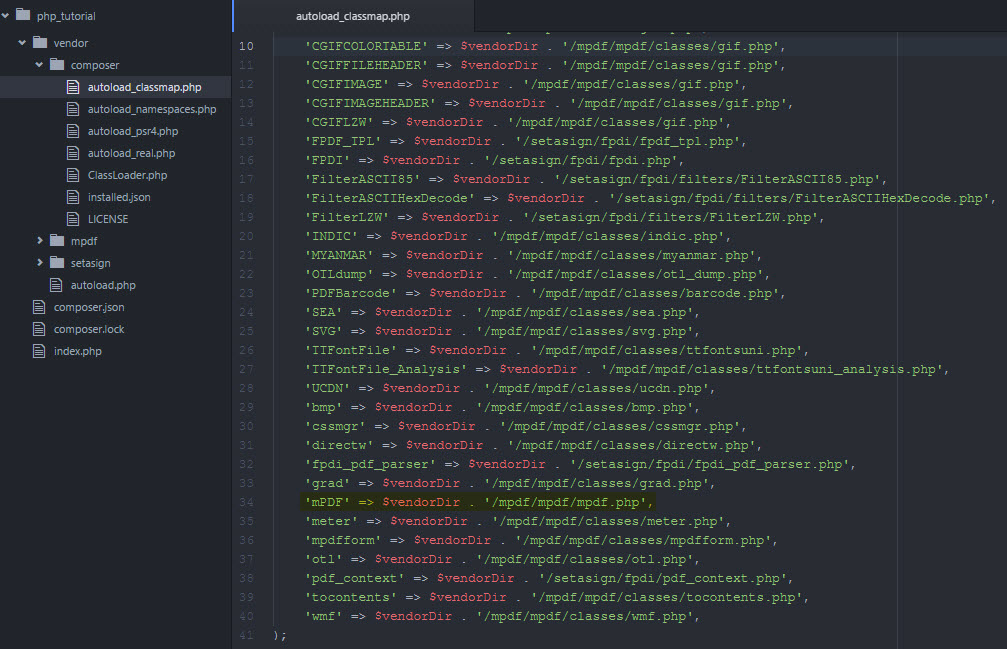Click the composer.lock file icon
The image size is (1007, 649).
pyautogui.click(x=39, y=329)
